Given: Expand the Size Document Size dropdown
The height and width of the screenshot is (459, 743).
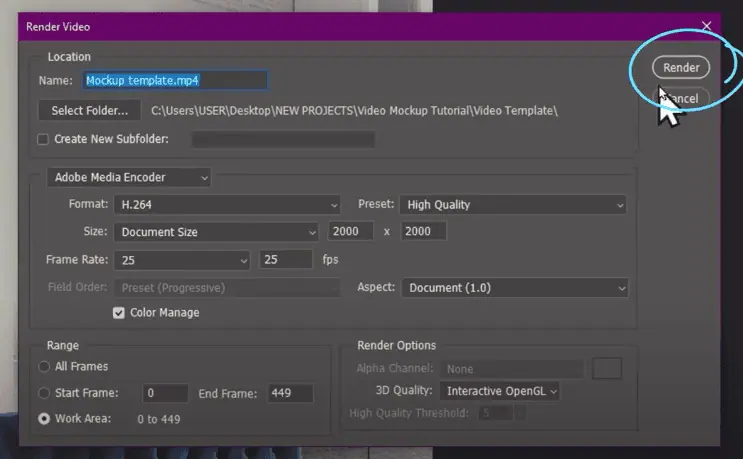Looking at the screenshot, I should click(217, 232).
